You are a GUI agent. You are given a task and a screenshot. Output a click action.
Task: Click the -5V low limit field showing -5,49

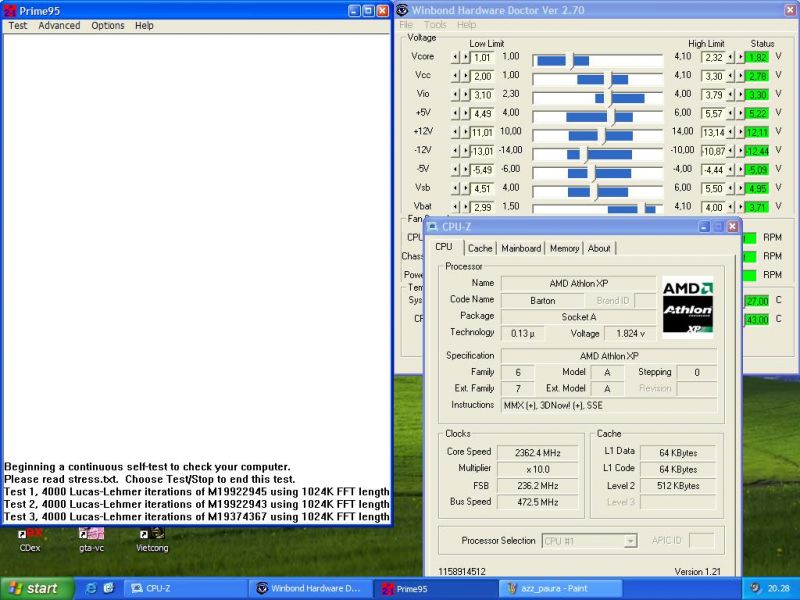482,170
